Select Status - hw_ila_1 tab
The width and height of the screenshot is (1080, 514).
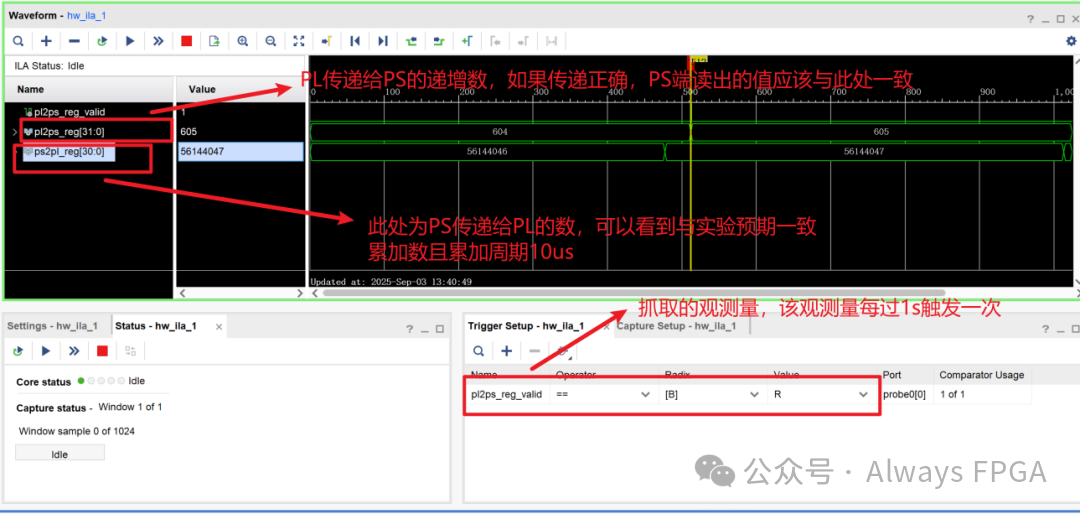pyautogui.click(x=156, y=326)
